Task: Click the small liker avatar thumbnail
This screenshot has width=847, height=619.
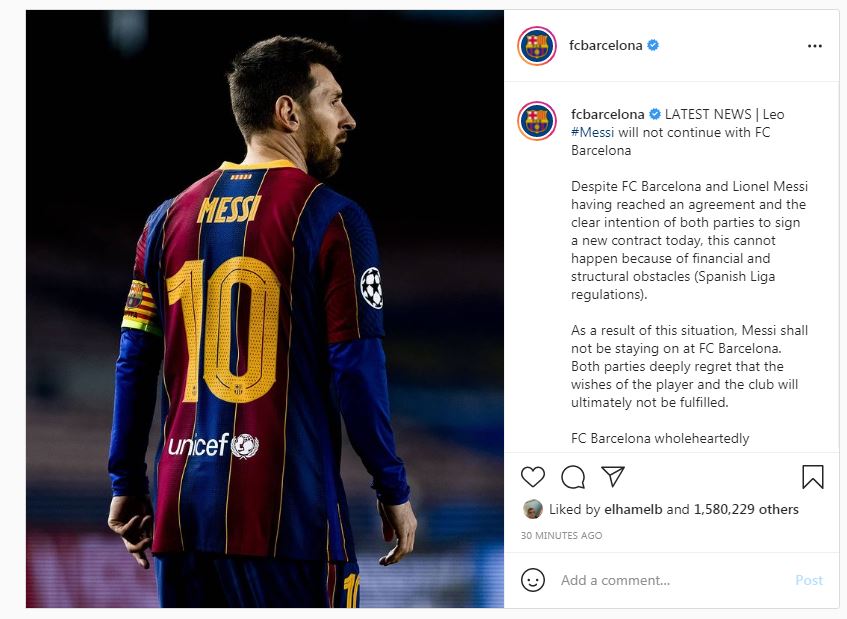Action: (x=533, y=509)
